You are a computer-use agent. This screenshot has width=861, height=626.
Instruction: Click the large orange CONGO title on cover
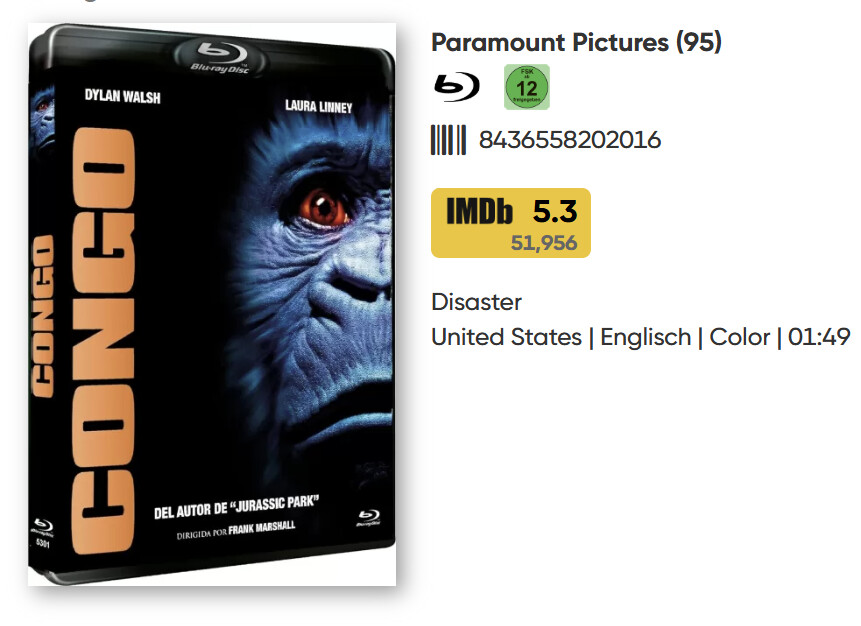[103, 340]
